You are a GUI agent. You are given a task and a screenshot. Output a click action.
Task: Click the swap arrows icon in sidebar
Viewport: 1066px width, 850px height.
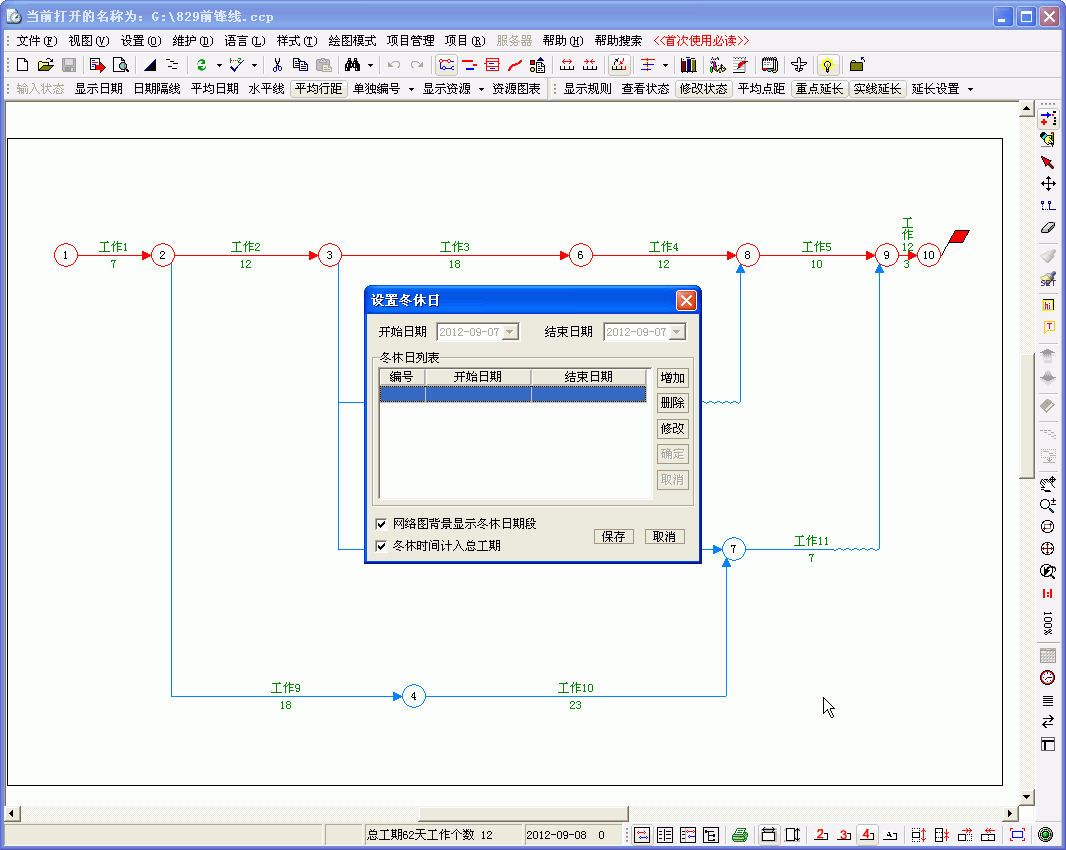[1048, 721]
